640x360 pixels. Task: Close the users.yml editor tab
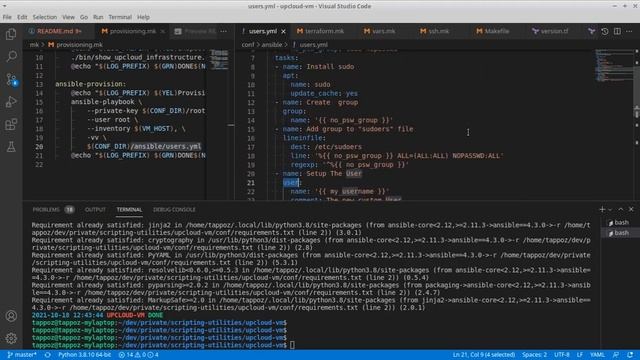pos(283,31)
